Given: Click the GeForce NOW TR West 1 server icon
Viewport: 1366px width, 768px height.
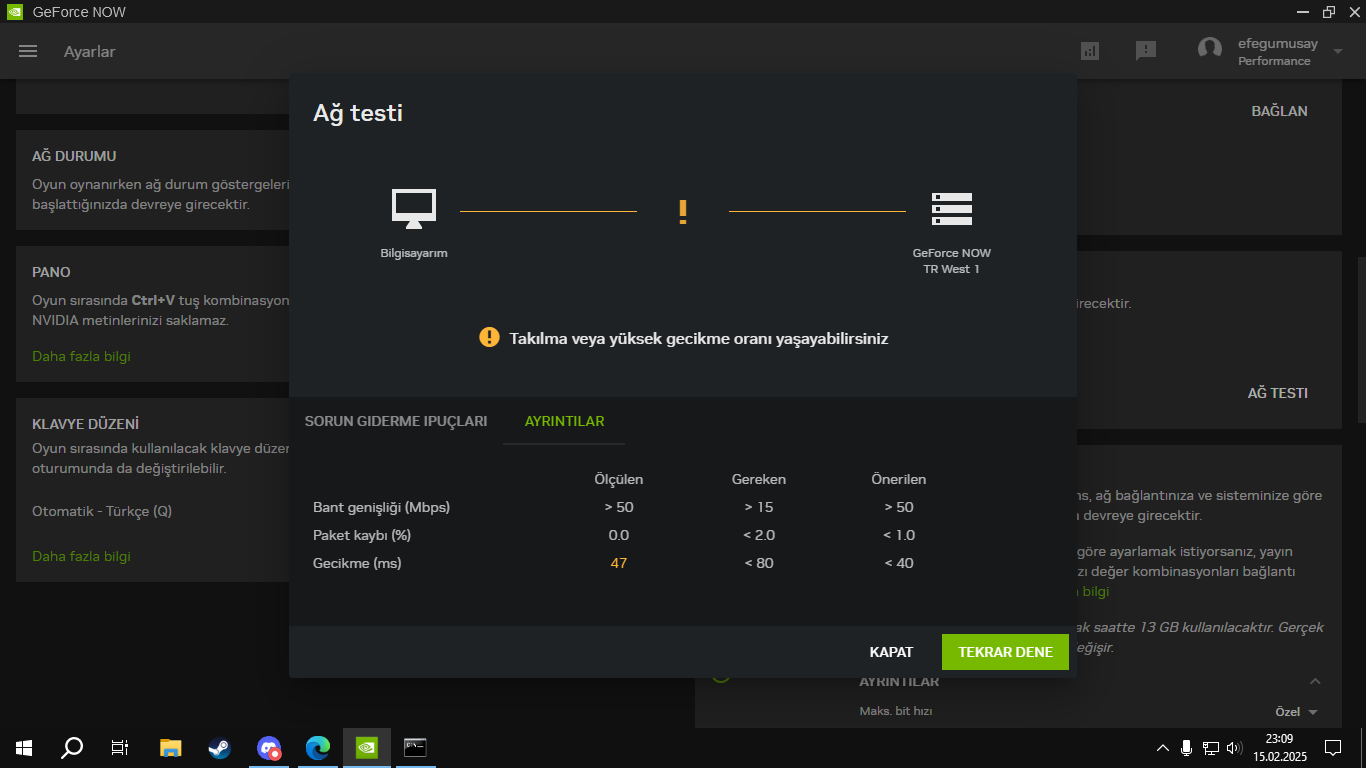Looking at the screenshot, I should (952, 209).
